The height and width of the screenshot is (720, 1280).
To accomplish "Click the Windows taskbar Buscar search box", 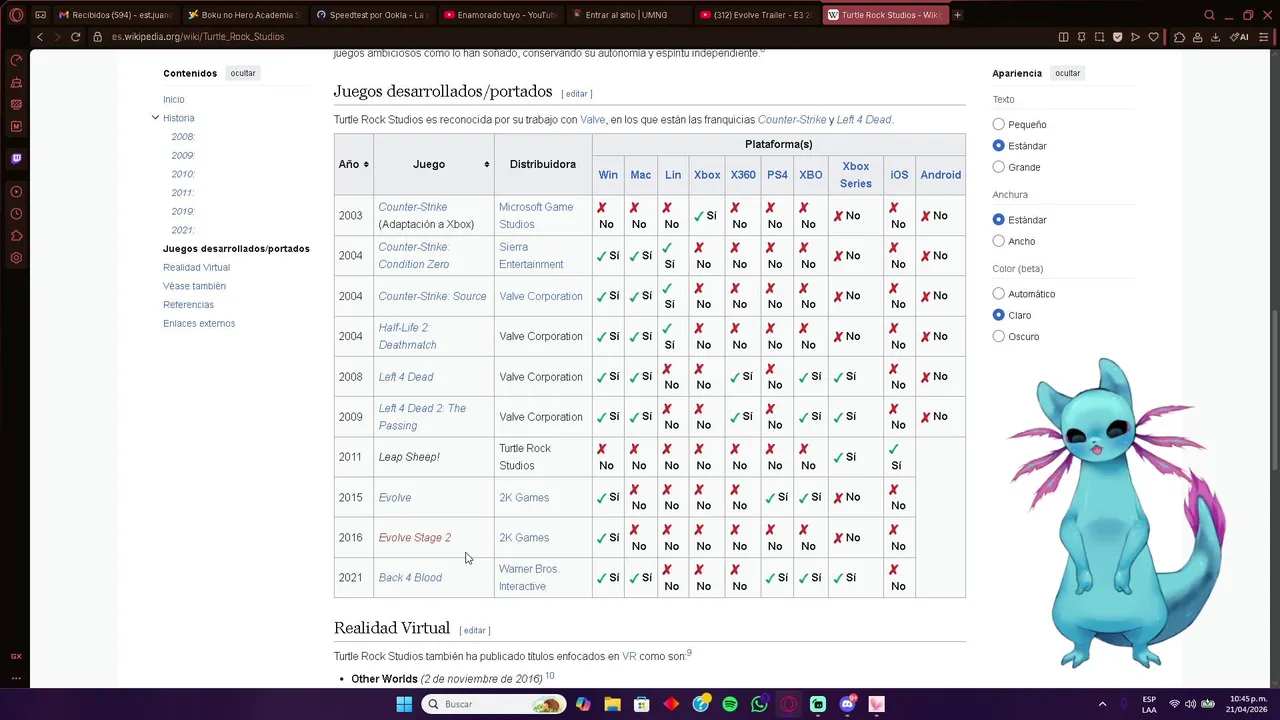I will 492,704.
